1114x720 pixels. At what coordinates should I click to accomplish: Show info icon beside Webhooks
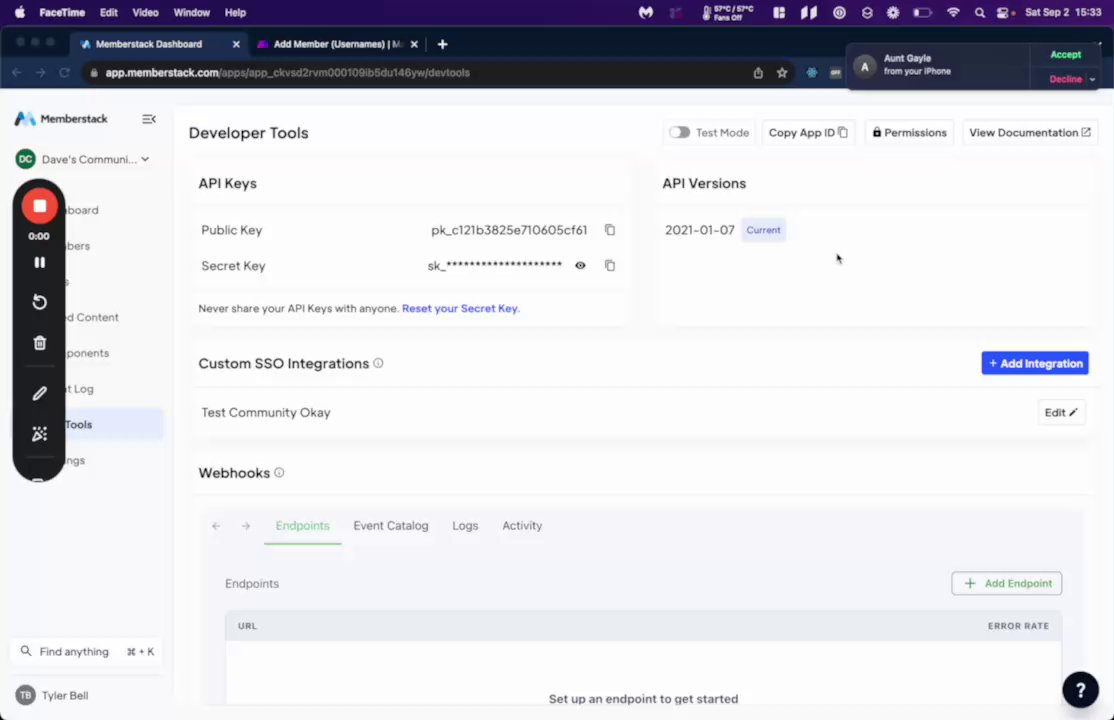[x=279, y=473]
